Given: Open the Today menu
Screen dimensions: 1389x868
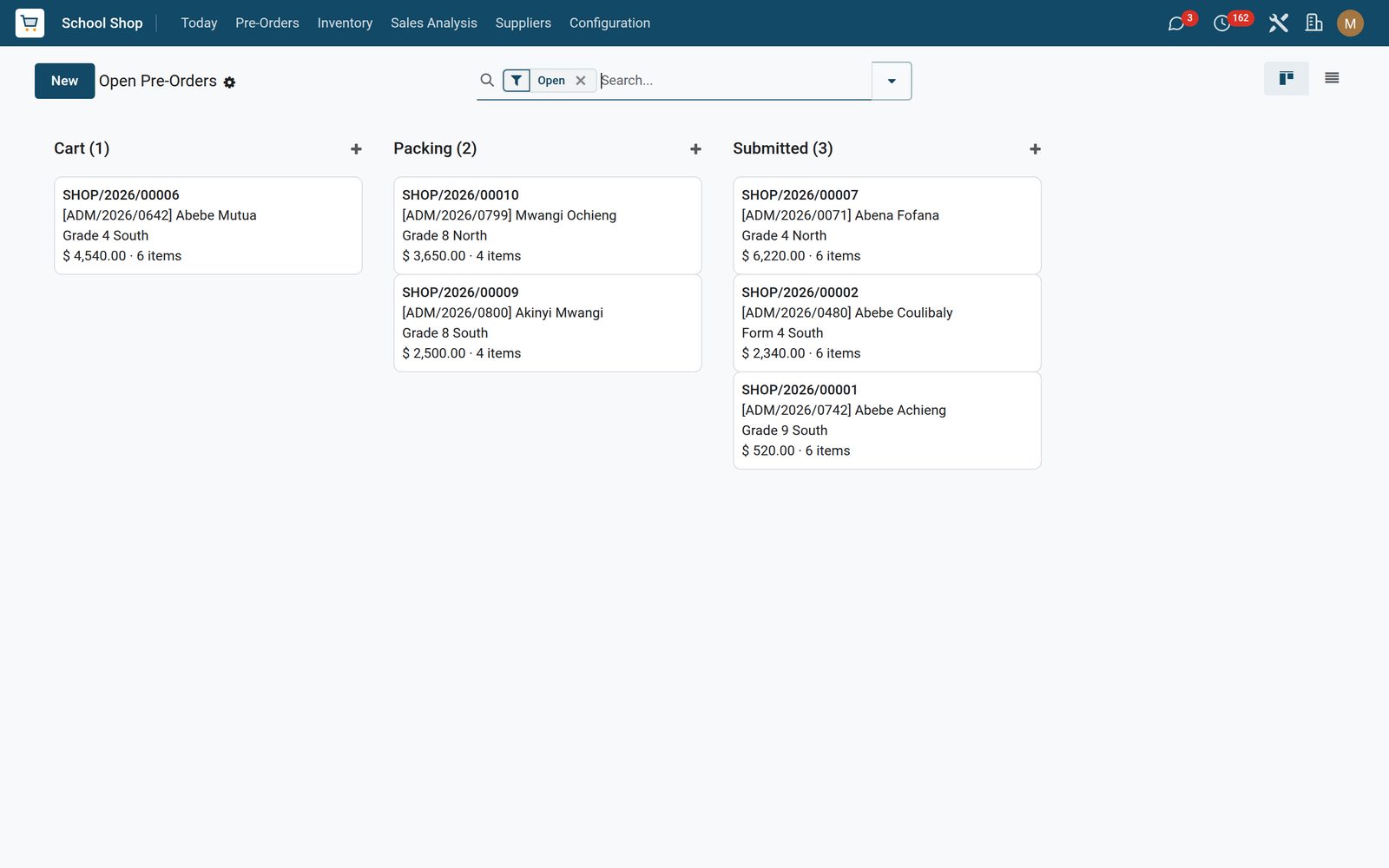Looking at the screenshot, I should pyautogui.click(x=199, y=23).
